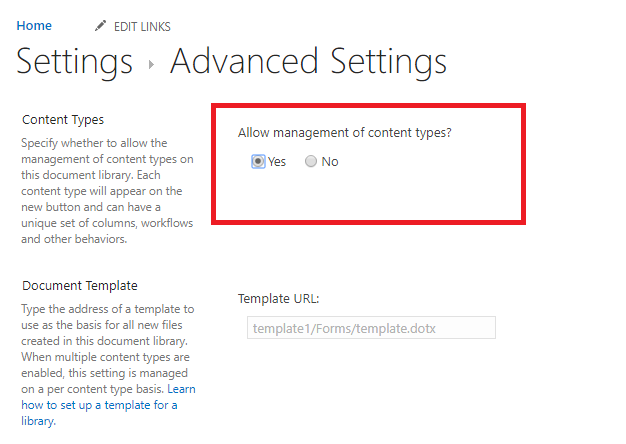Click the pencil icon beside EDIT LINKS
This screenshot has width=626, height=444.
tap(100, 26)
